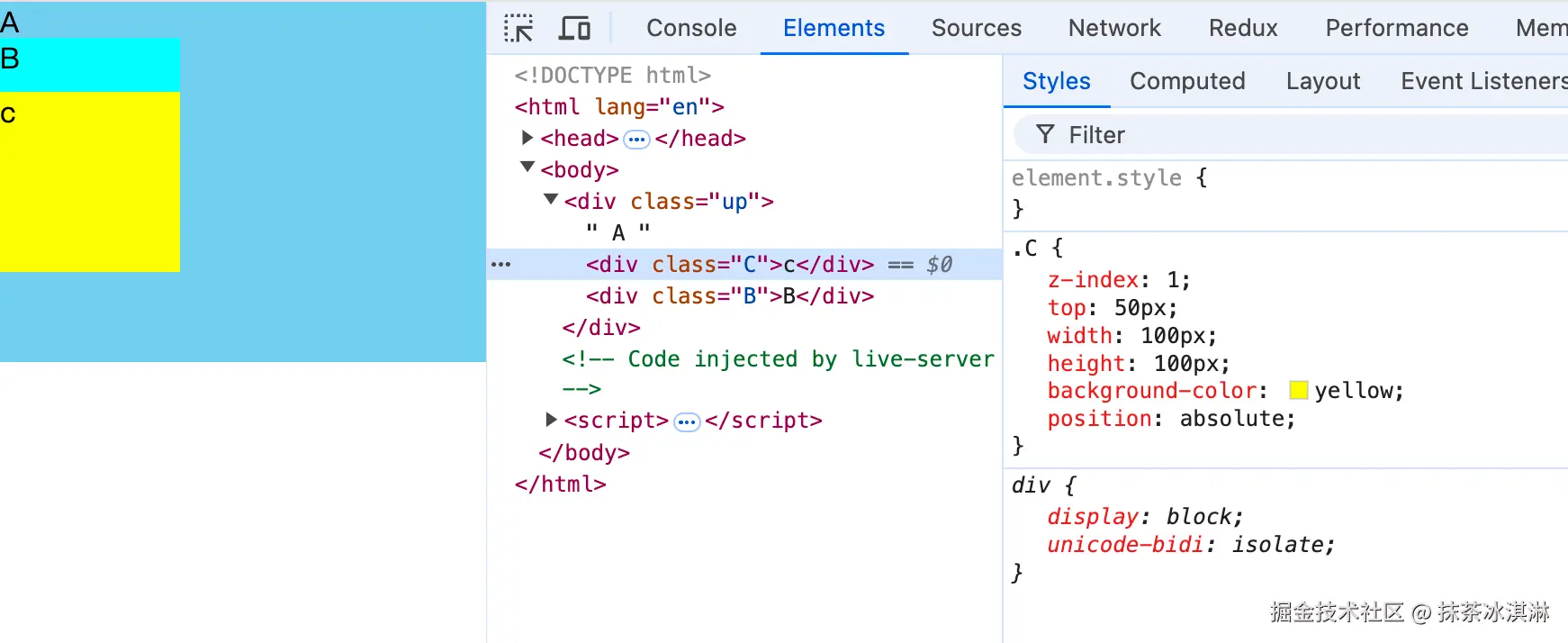Click the cyan box B in the page

90,65
